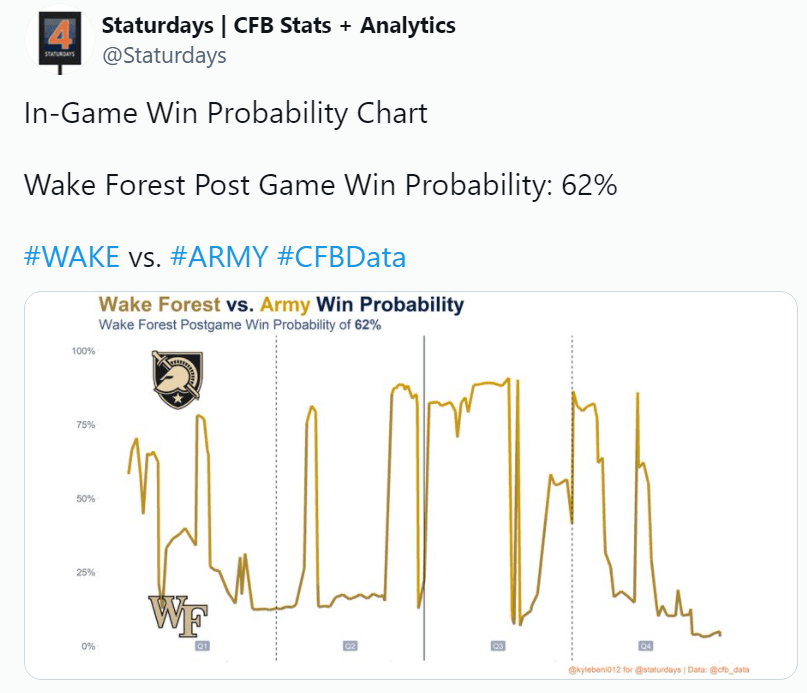This screenshot has width=807, height=693.
Task: Open the #ARMY hashtag
Action: pyautogui.click(x=219, y=256)
